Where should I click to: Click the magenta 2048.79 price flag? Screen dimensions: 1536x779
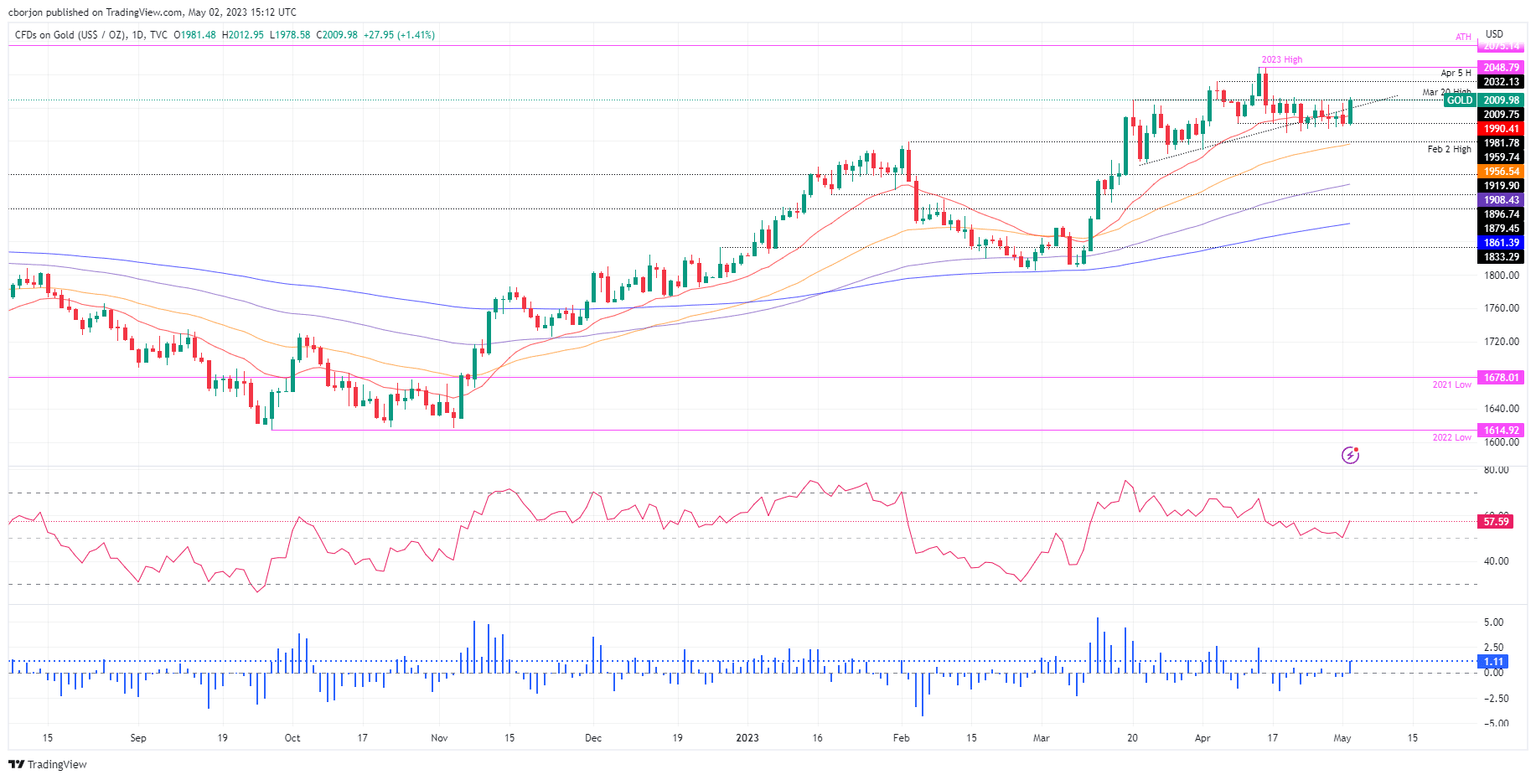[x=1501, y=67]
